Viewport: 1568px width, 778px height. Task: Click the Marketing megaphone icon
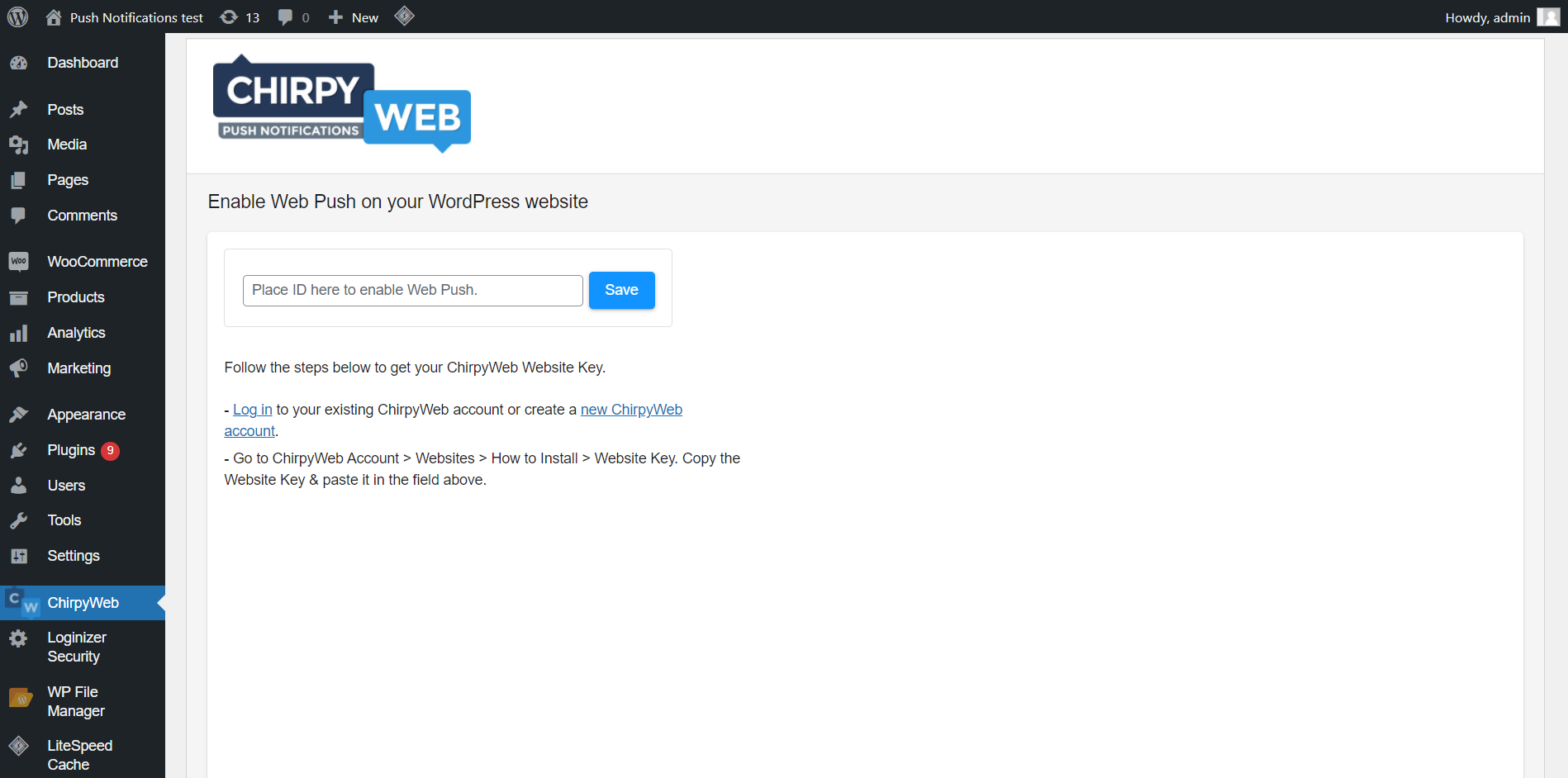click(x=18, y=368)
